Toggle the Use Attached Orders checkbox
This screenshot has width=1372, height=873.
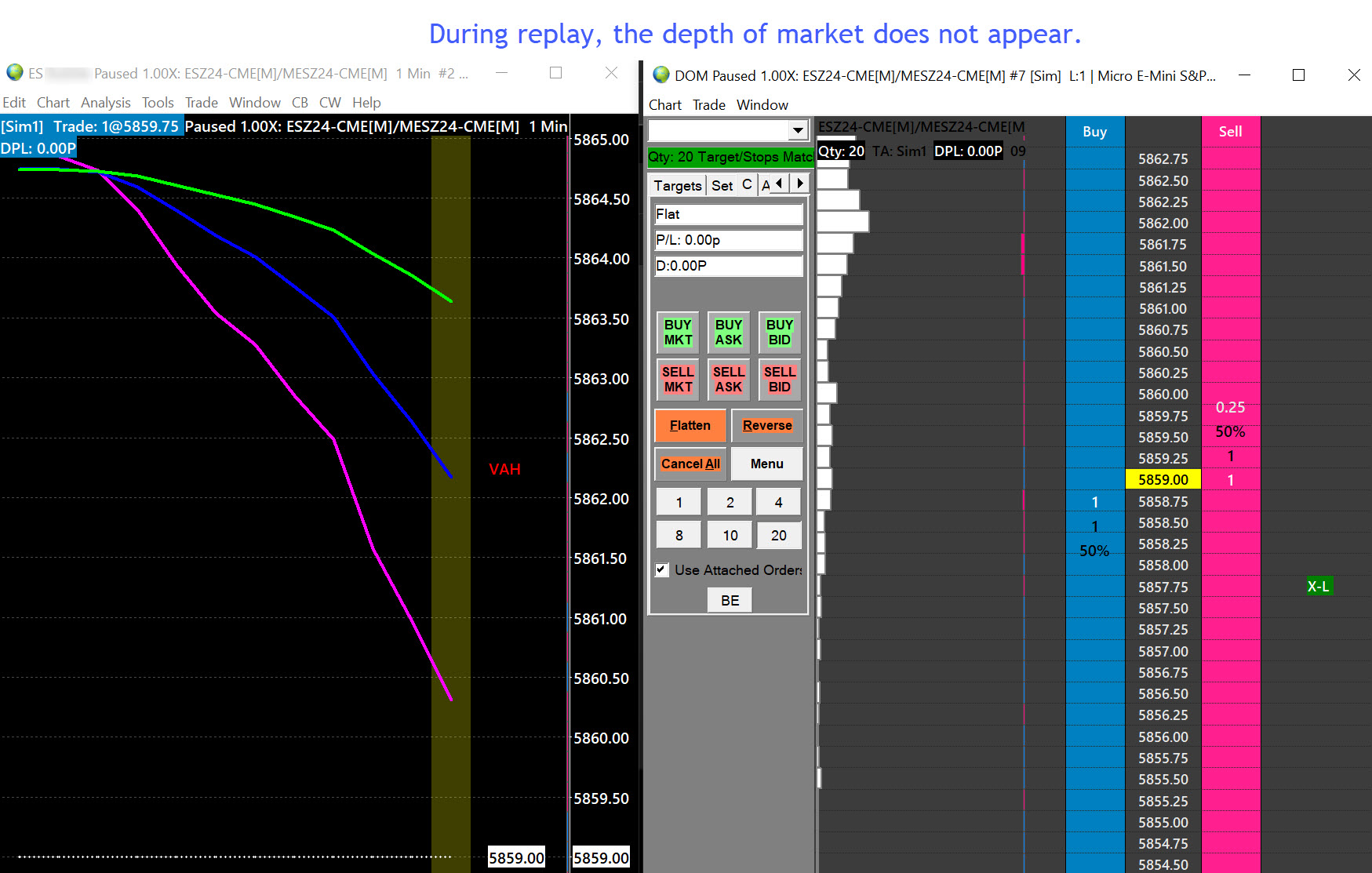click(662, 569)
